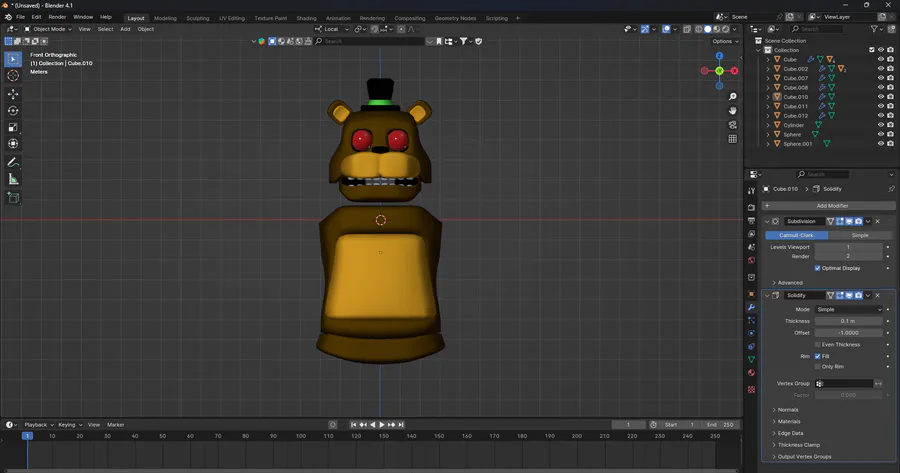Open the Object Mode dropdown

click(x=48, y=29)
